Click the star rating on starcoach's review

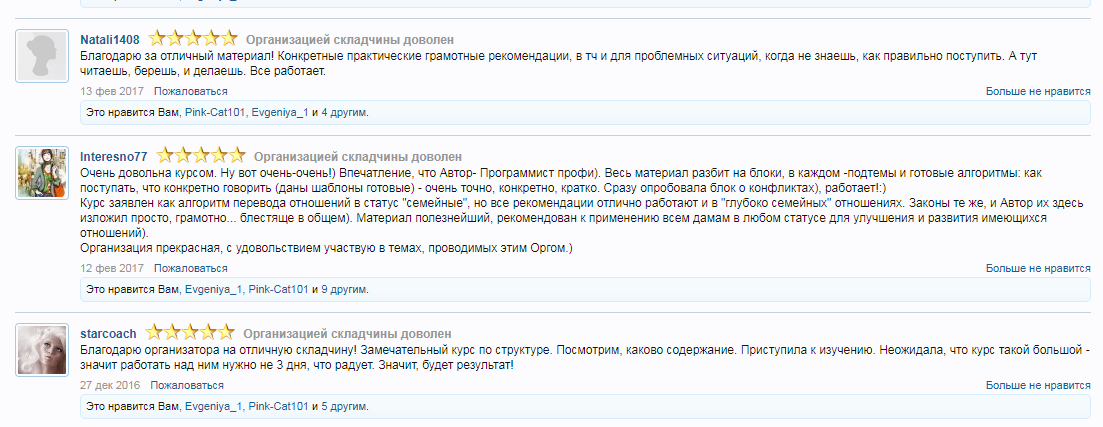[190, 333]
